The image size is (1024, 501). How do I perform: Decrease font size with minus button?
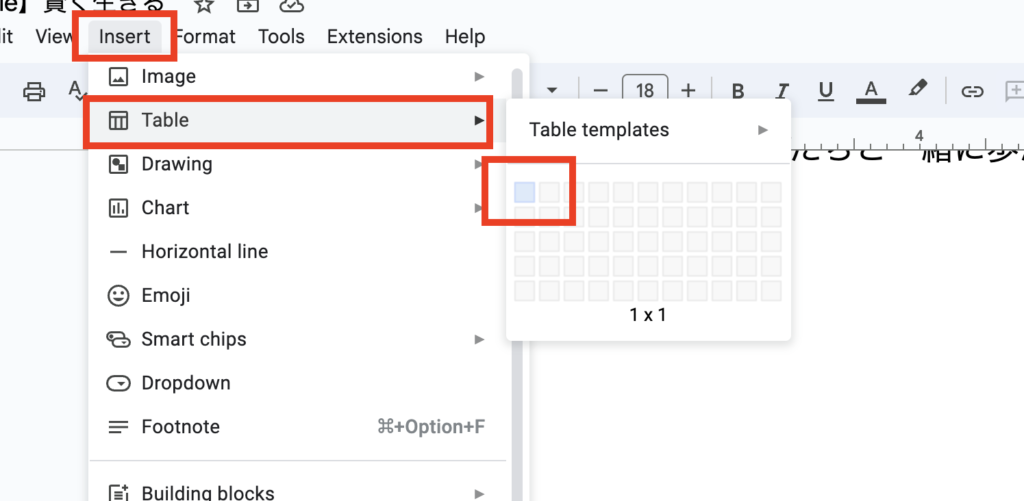pyautogui.click(x=600, y=91)
